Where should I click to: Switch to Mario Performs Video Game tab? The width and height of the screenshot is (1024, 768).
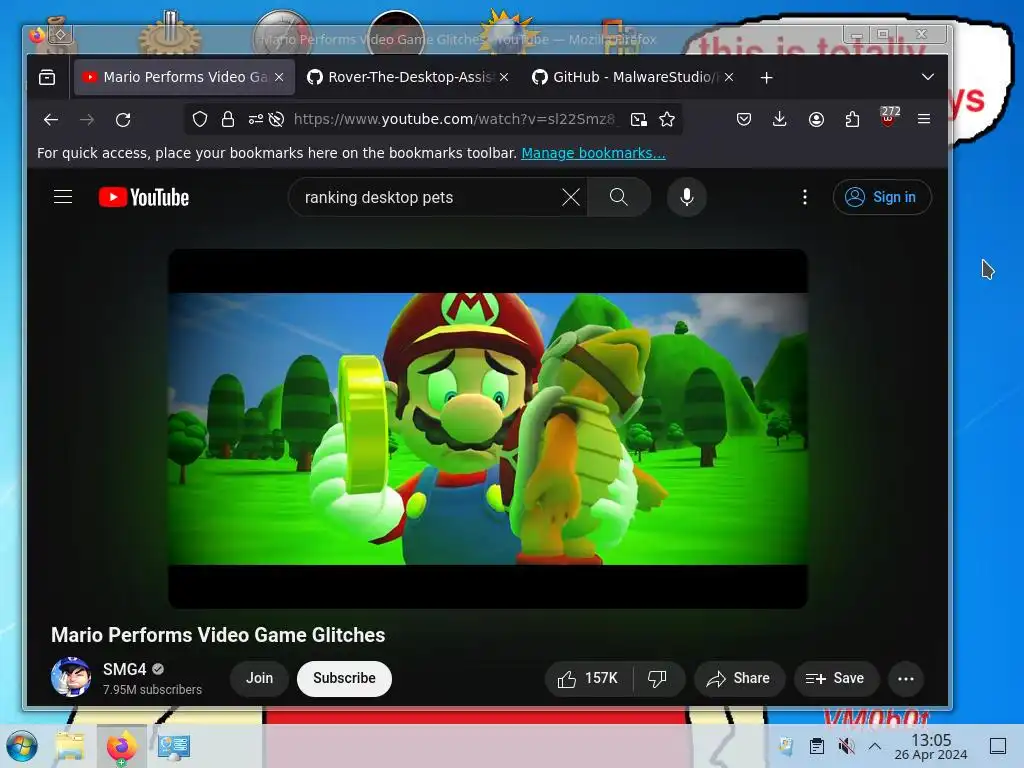pyautogui.click(x=184, y=77)
